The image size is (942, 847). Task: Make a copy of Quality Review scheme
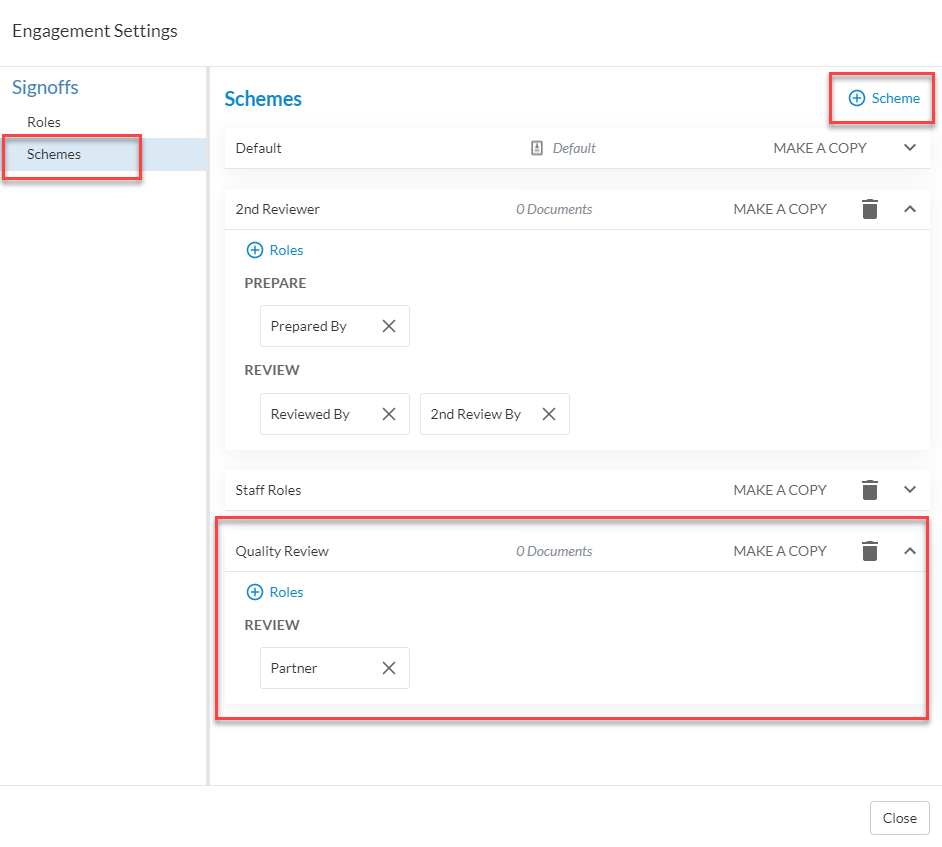coord(780,551)
